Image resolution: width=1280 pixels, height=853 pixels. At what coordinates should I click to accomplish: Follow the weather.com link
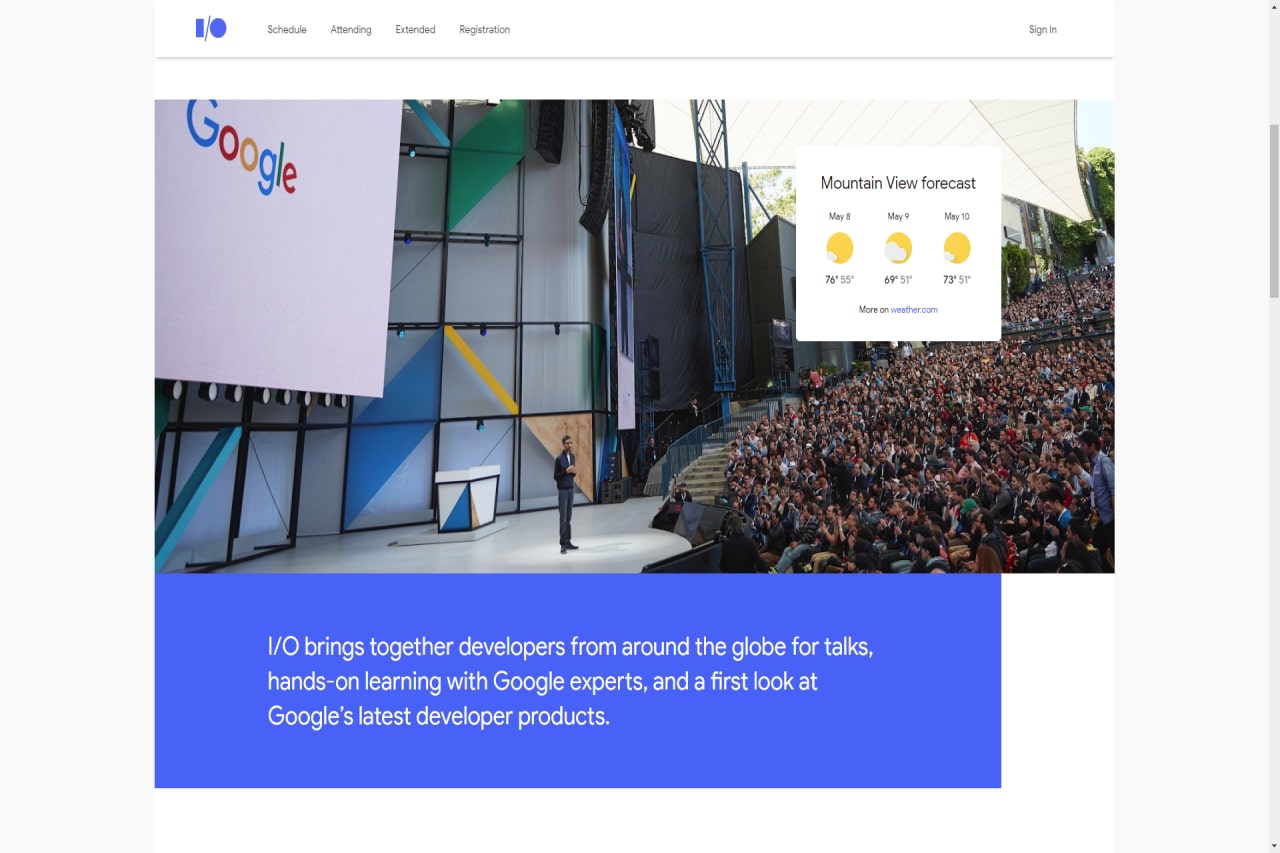point(914,310)
